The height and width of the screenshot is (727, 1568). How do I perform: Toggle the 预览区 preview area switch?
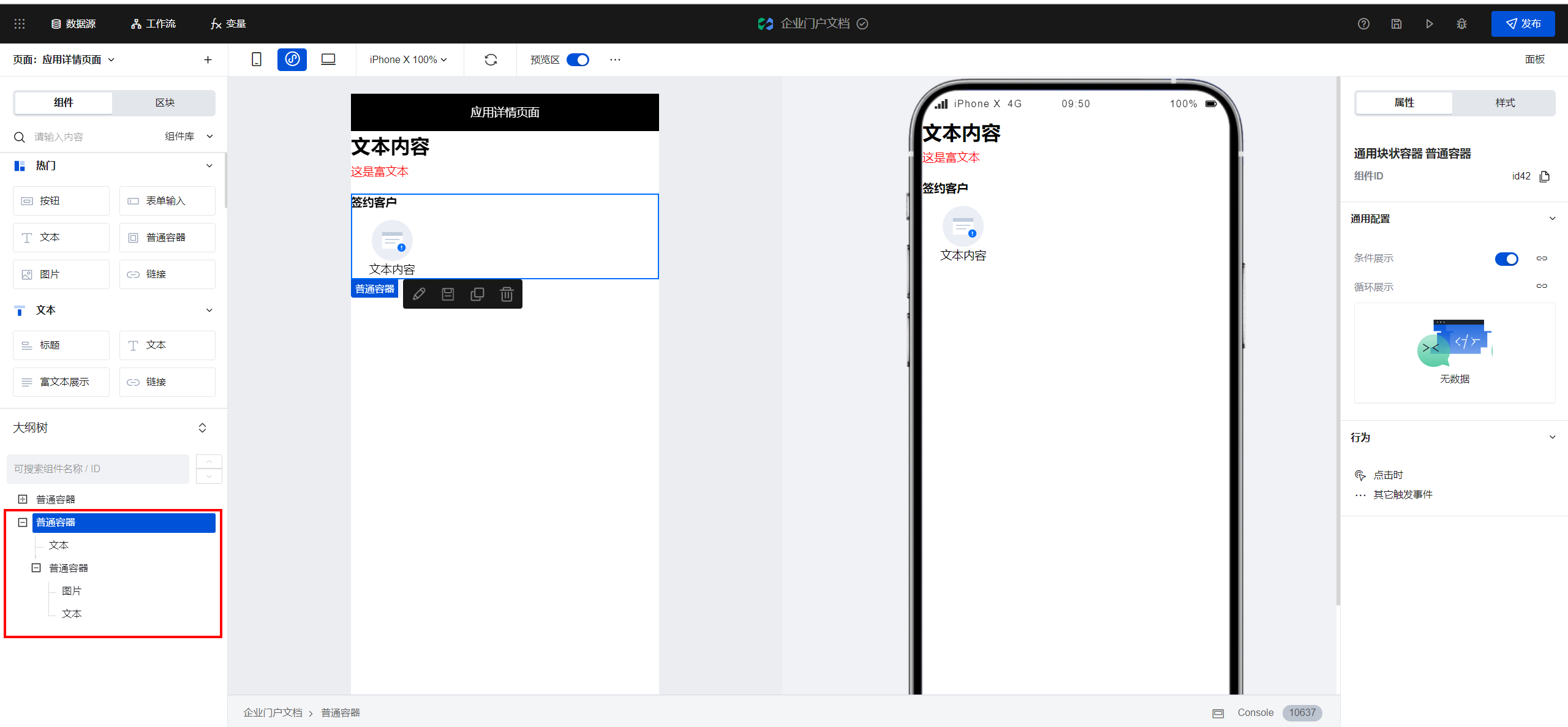click(578, 59)
